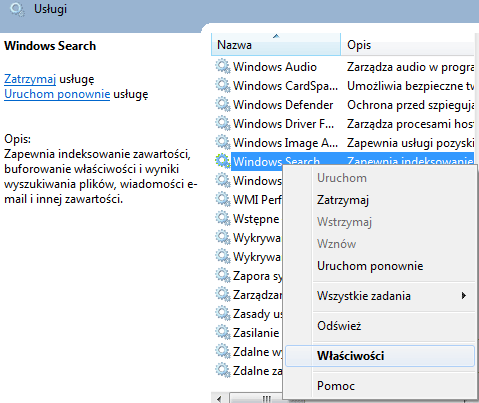Screen dimensions: 479x403
Task: Click the Uruchom ponownie usługę link
Action: click(57, 94)
